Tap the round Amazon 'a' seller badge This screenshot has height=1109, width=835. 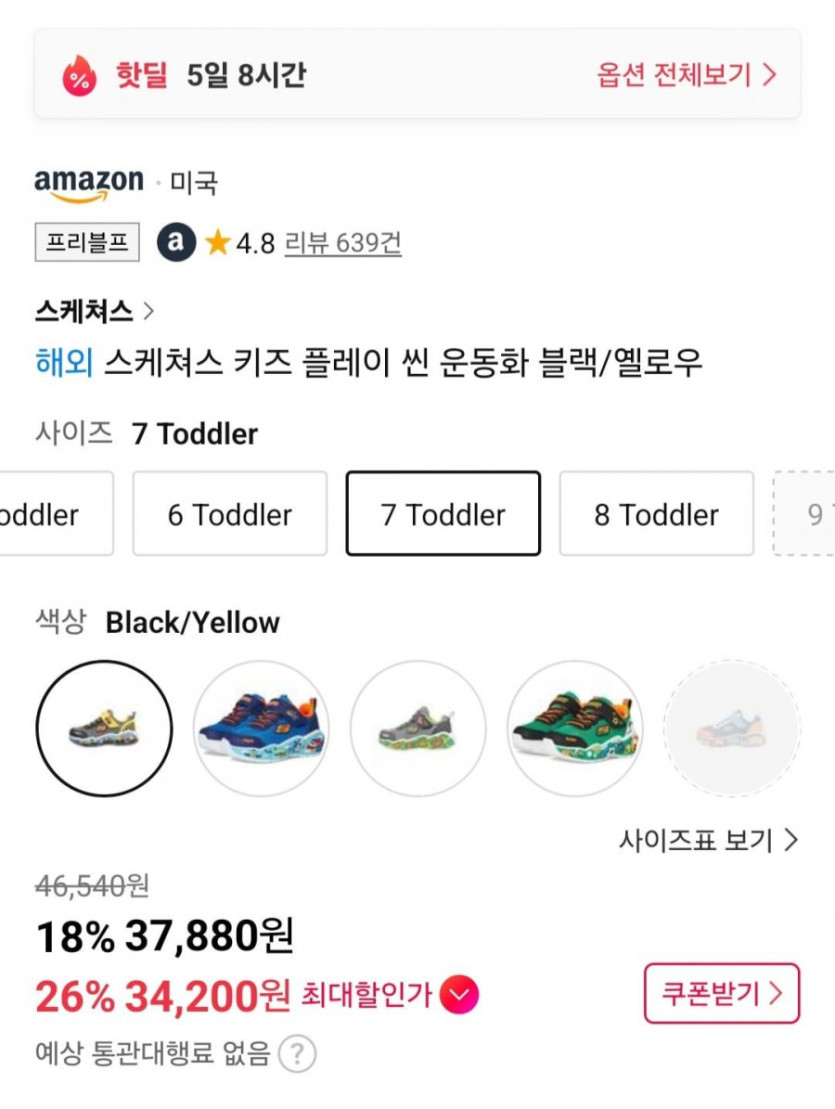point(176,242)
